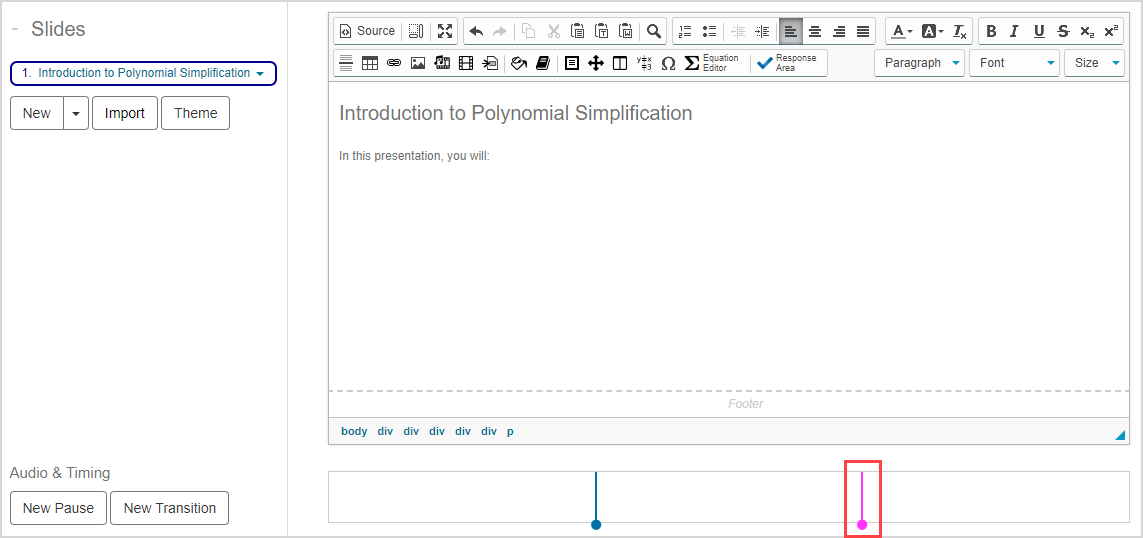Toggle bold formatting
The width and height of the screenshot is (1143, 538).
coord(991,31)
